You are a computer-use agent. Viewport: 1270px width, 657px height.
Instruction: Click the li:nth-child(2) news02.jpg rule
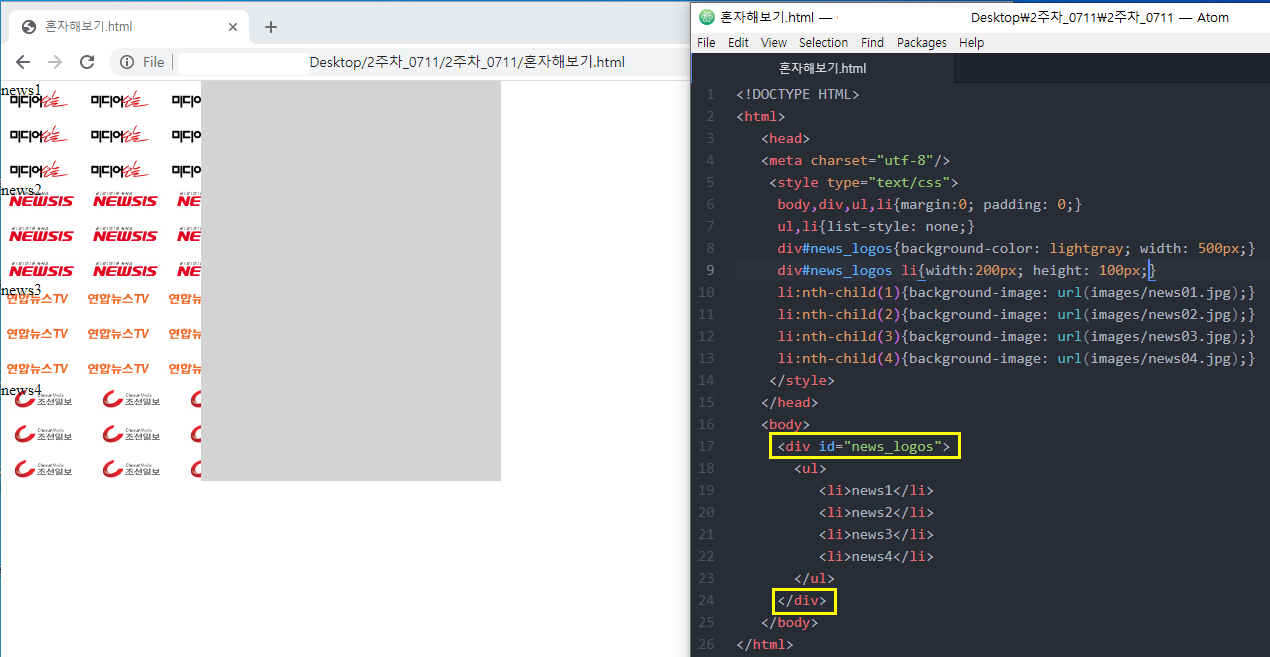[x=1016, y=314]
